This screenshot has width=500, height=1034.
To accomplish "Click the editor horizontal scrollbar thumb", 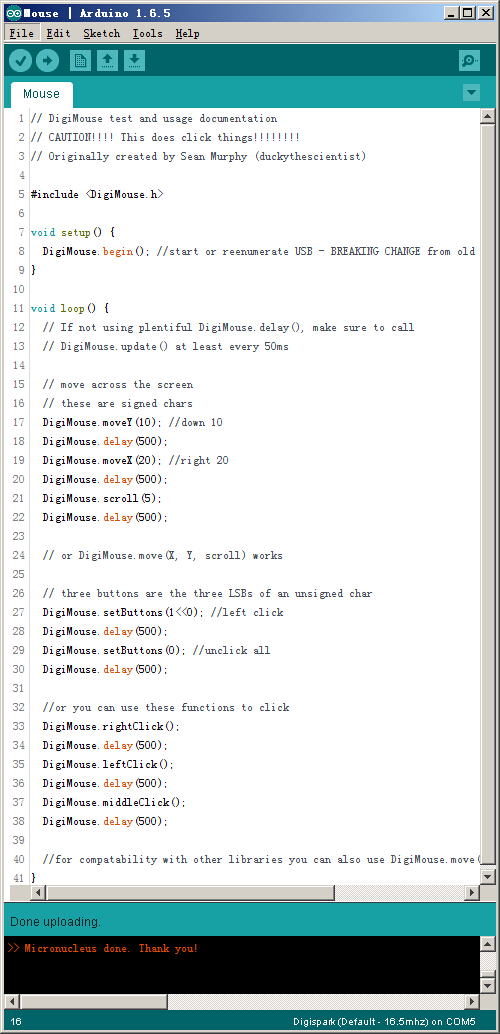I will coord(190,892).
